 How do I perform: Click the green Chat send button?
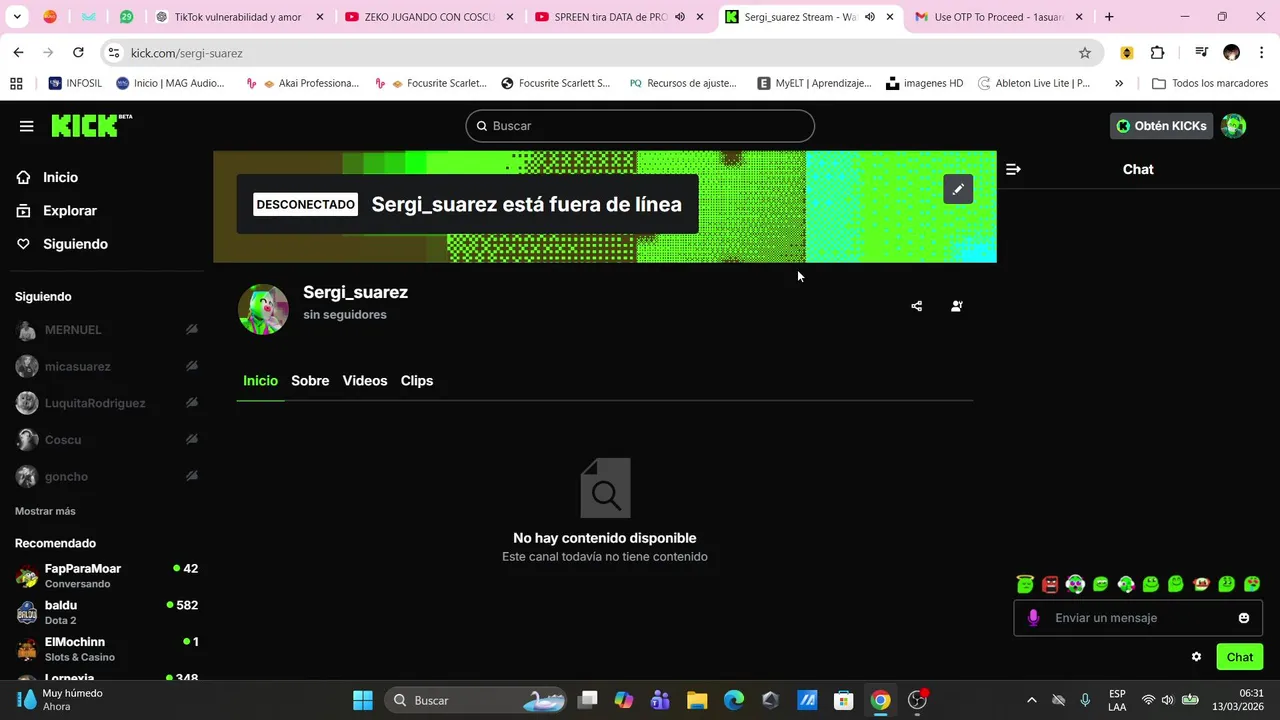click(1240, 657)
